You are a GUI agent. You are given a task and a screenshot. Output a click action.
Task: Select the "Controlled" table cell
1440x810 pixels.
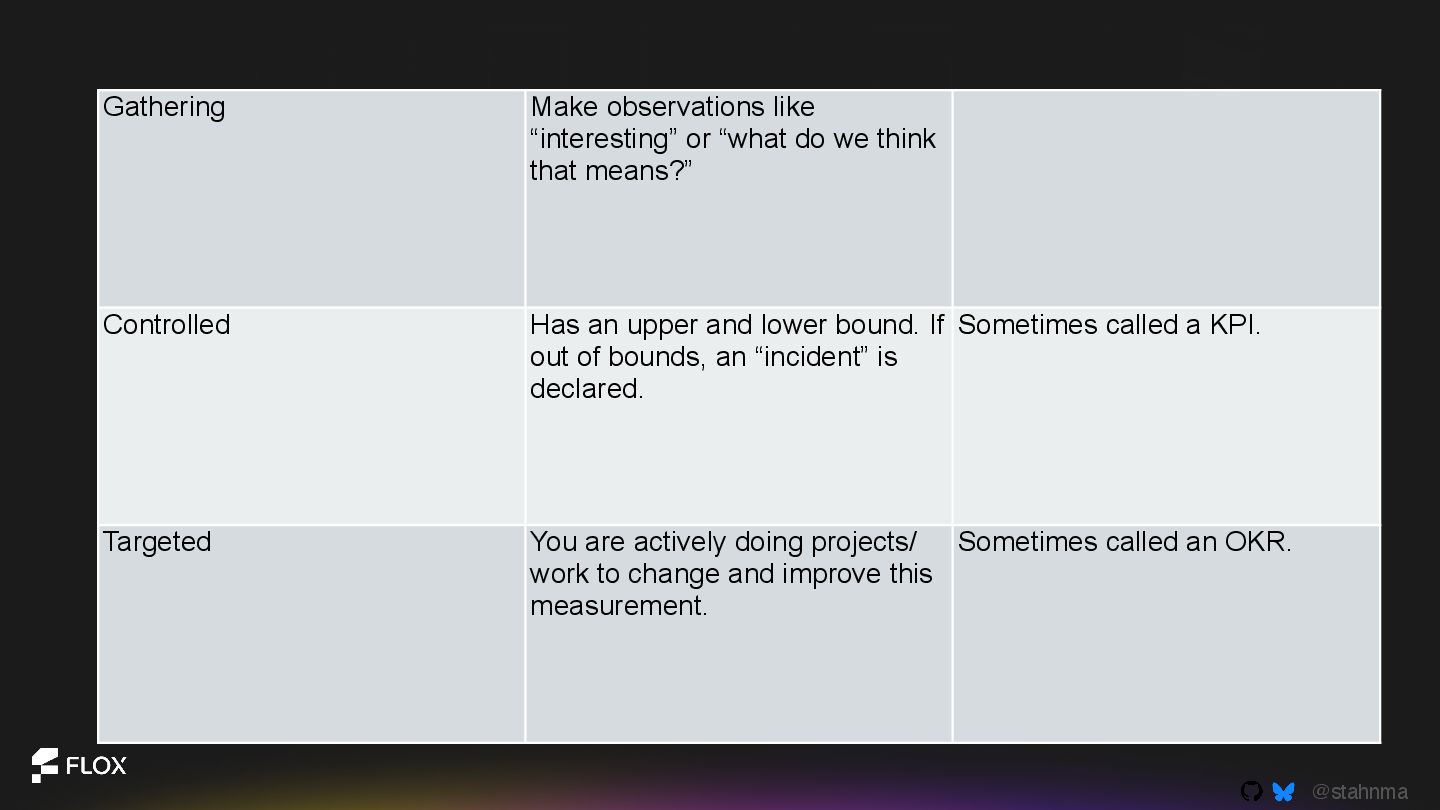[311, 416]
